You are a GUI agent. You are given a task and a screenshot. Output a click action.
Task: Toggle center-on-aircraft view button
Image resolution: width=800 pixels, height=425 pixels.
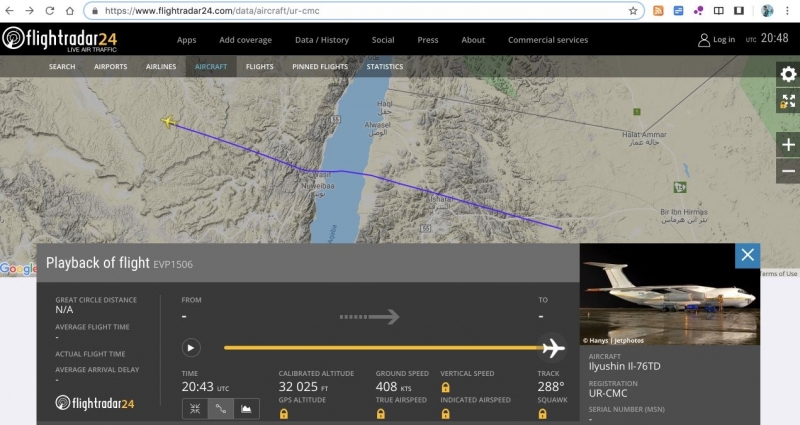tap(194, 408)
